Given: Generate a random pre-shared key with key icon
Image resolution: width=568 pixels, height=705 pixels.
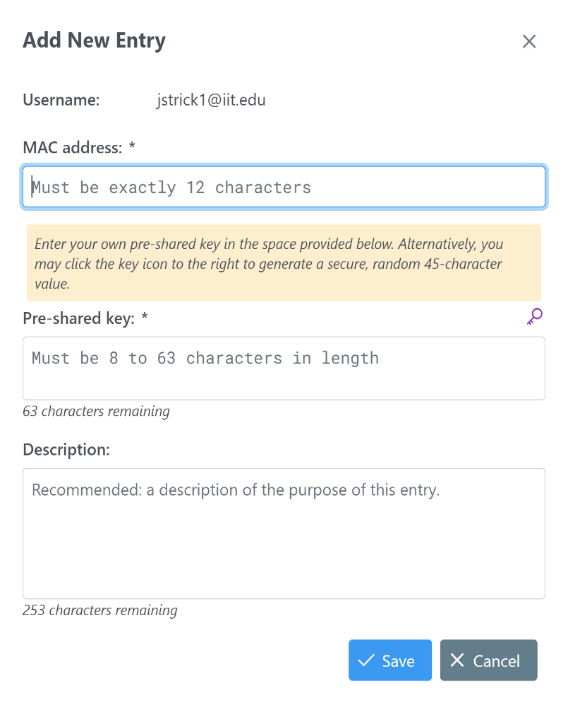Looking at the screenshot, I should (534, 317).
